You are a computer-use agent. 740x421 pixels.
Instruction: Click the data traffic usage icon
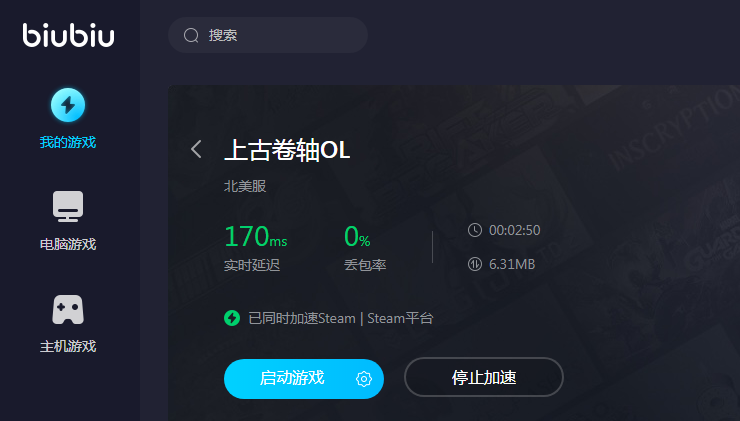475,264
